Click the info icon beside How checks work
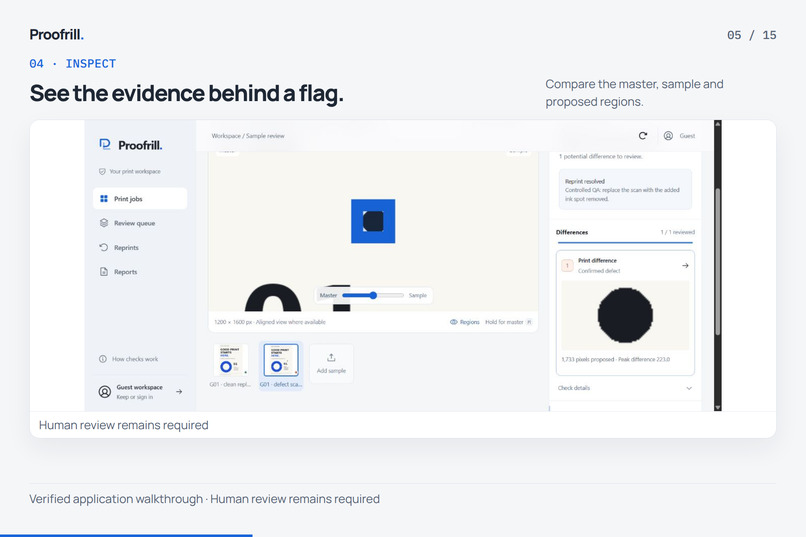The height and width of the screenshot is (537, 806). [103, 359]
